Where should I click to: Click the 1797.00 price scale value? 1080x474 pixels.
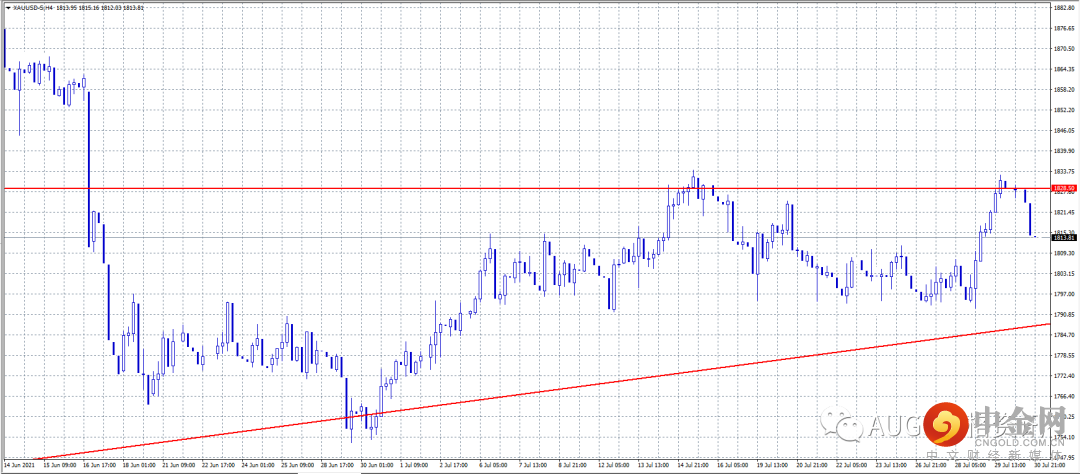pos(1065,294)
